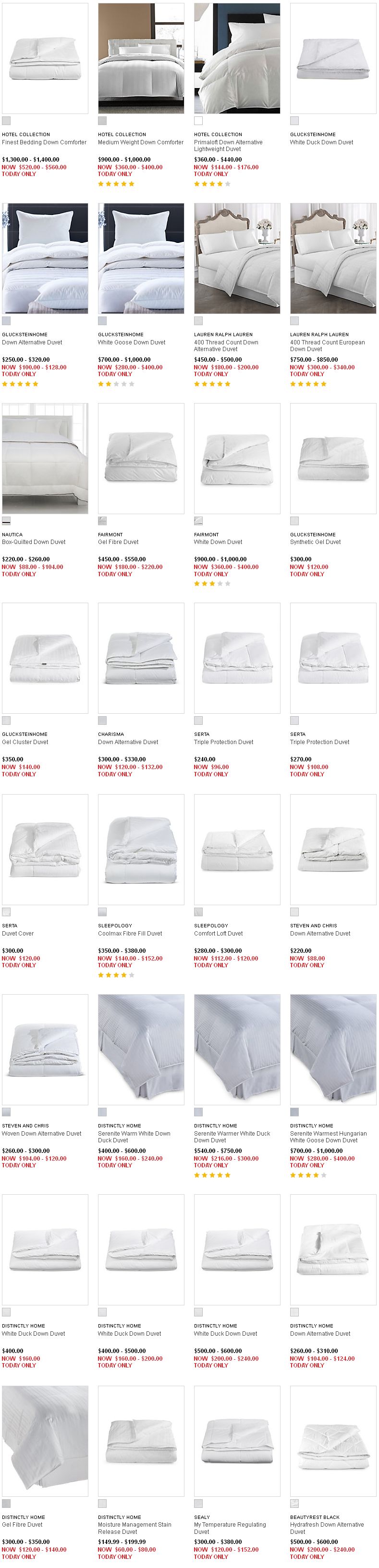Click the Charisma Down Alternative Duvet image
Image resolution: width=379 pixels, height=1568 pixels.
(x=141, y=658)
